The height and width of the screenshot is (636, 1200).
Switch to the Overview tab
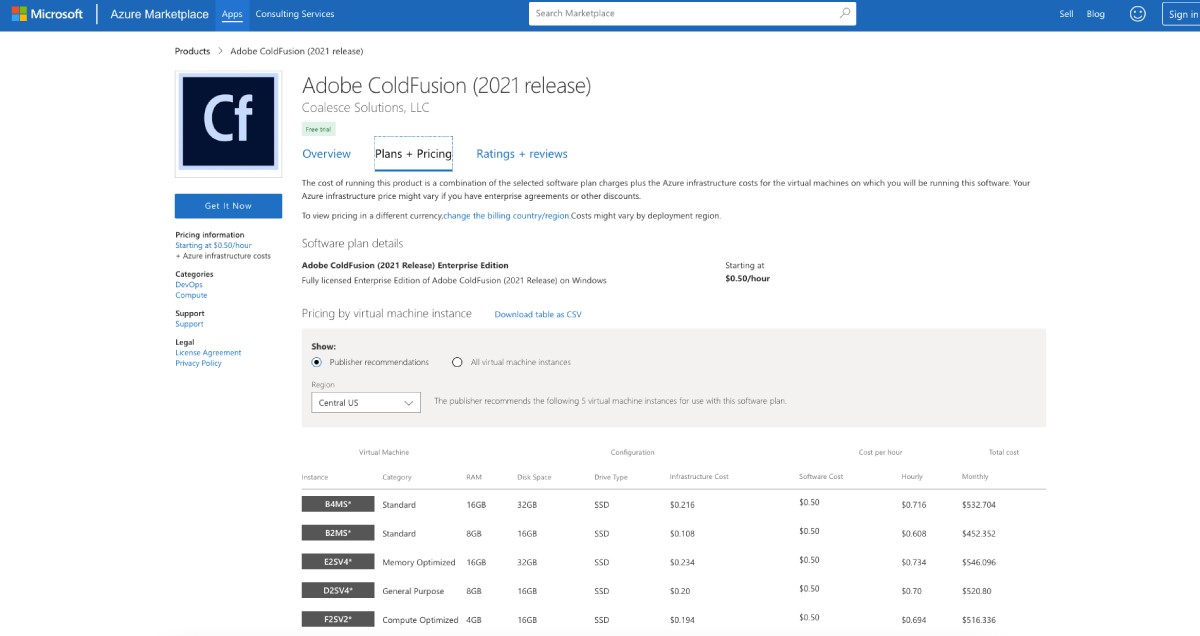326,153
